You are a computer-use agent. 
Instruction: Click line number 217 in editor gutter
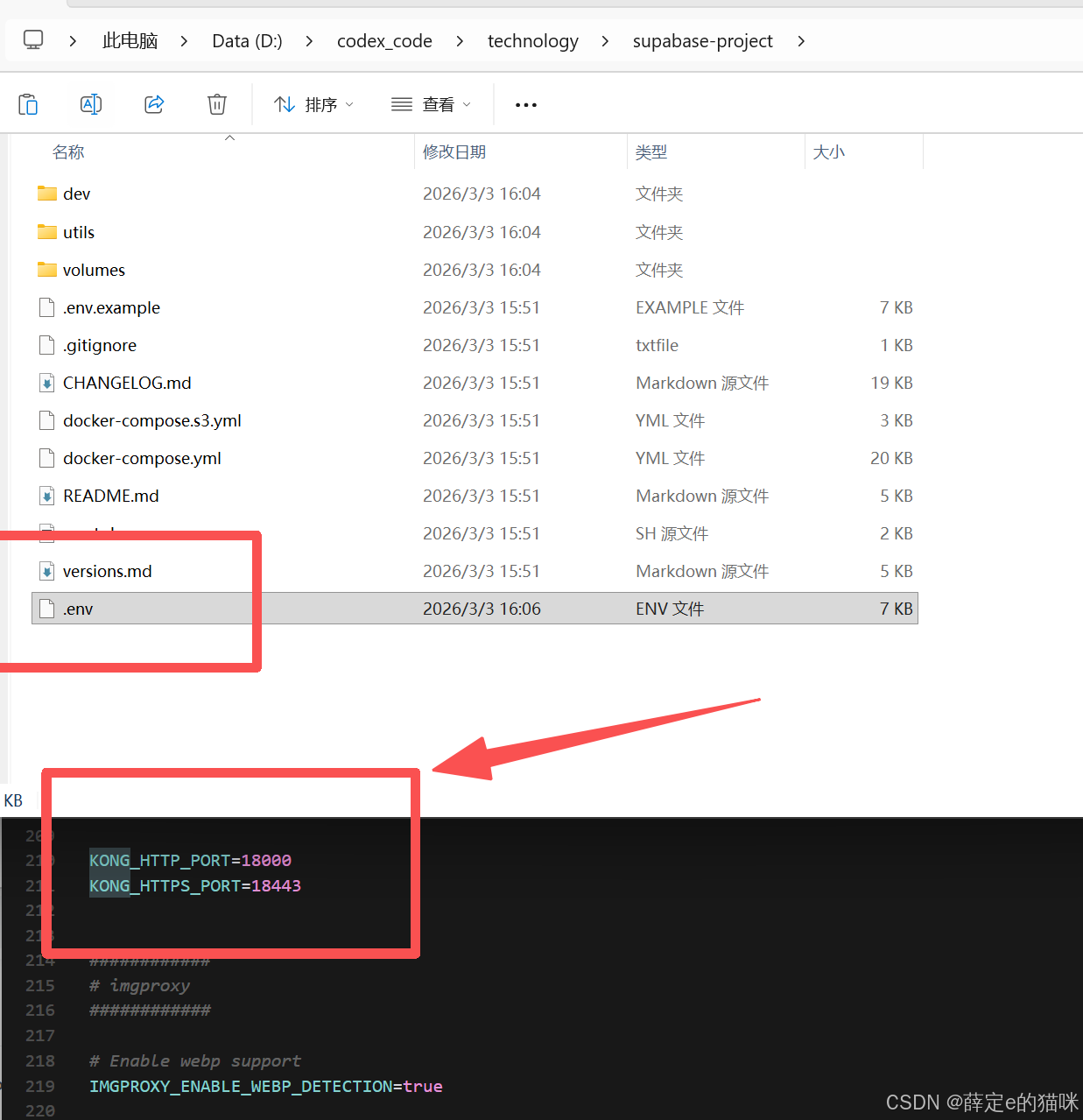point(40,1036)
